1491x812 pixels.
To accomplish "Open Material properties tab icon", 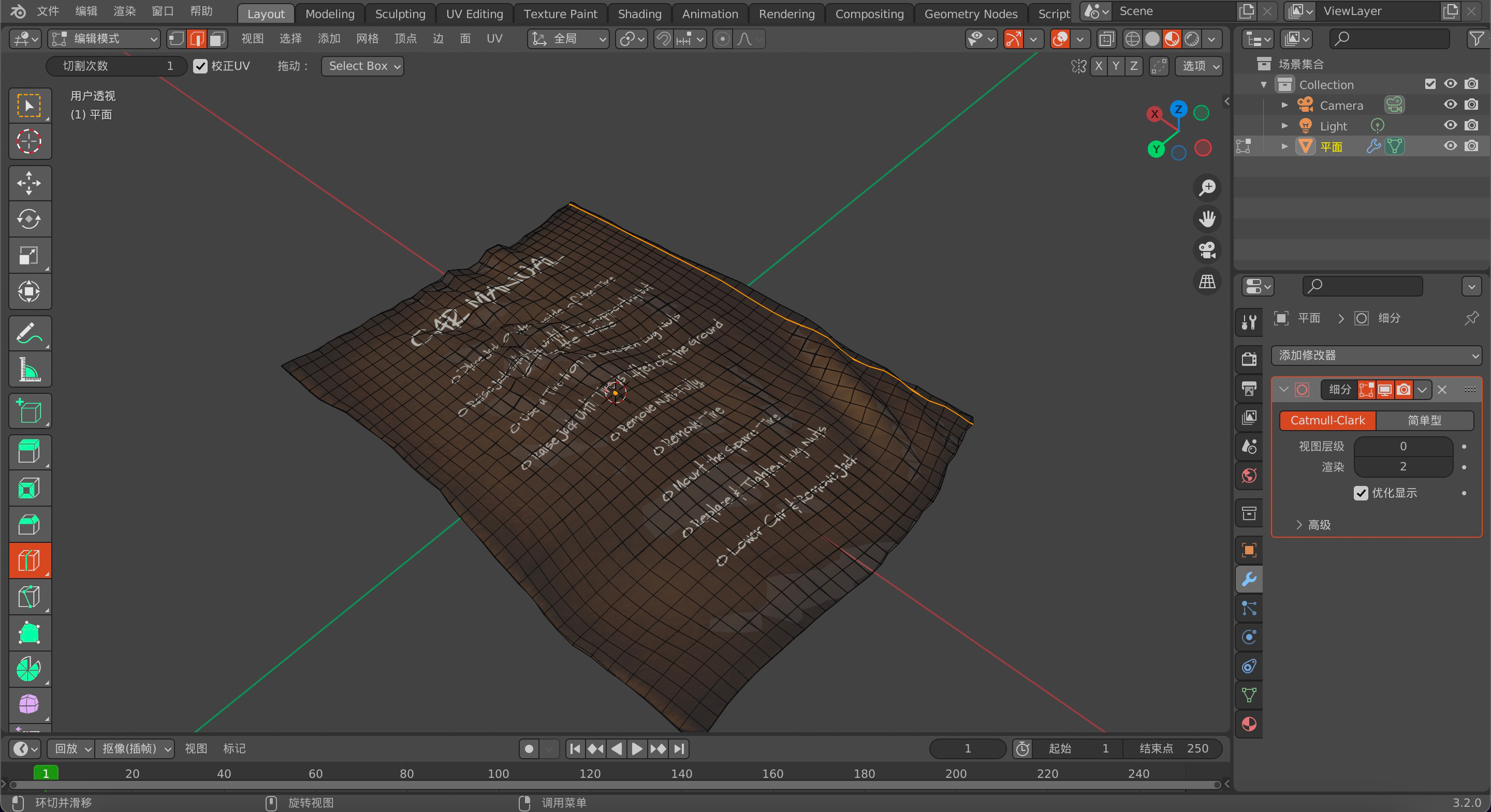I will point(1249,724).
